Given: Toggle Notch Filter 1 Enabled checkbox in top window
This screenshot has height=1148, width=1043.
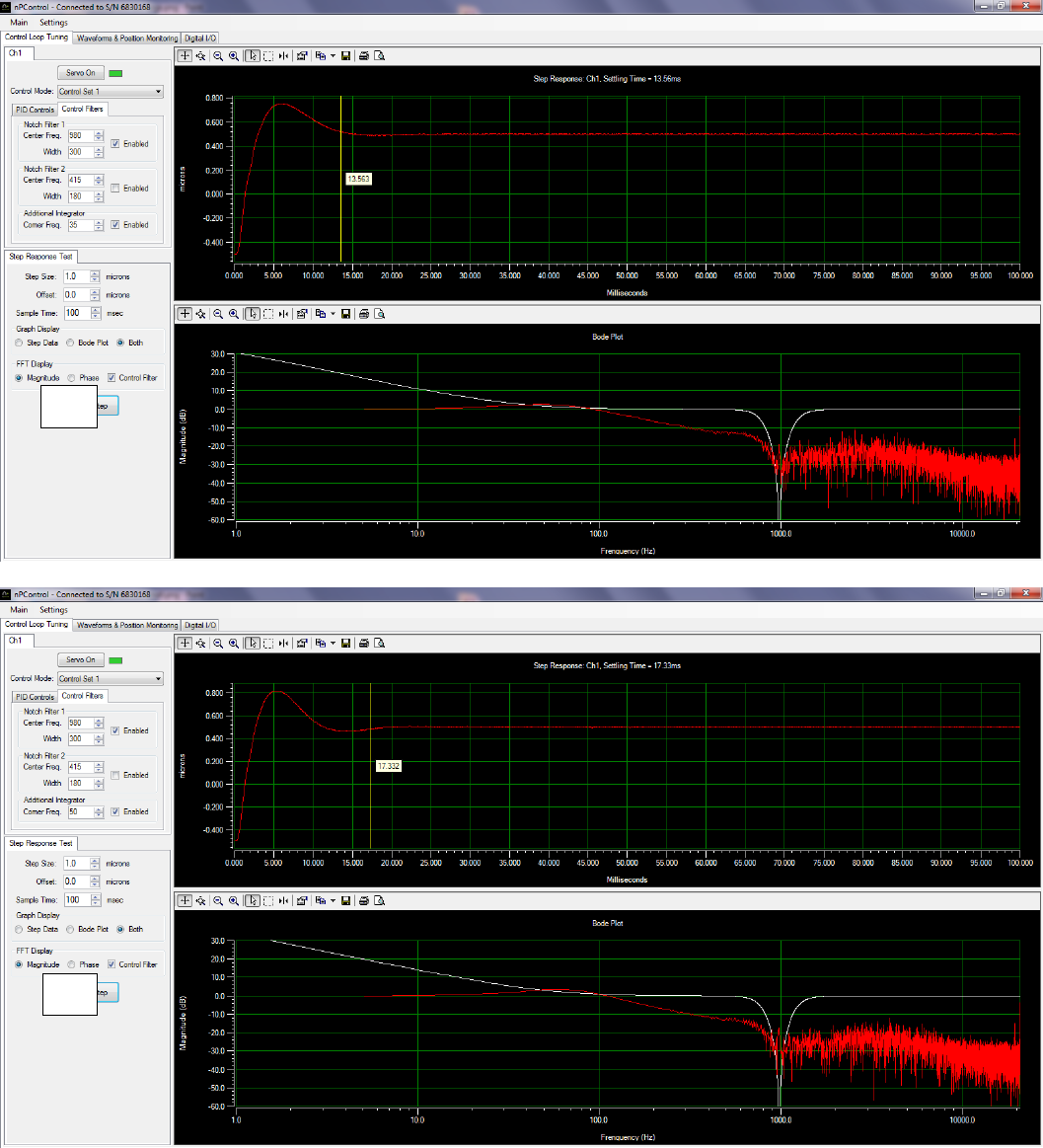Looking at the screenshot, I should pos(115,143).
